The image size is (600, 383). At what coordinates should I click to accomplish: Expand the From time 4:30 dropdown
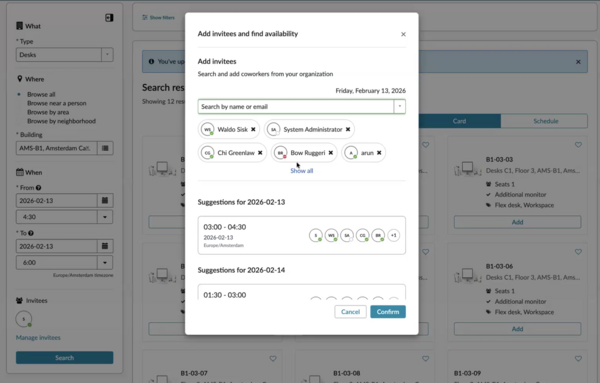pos(105,217)
